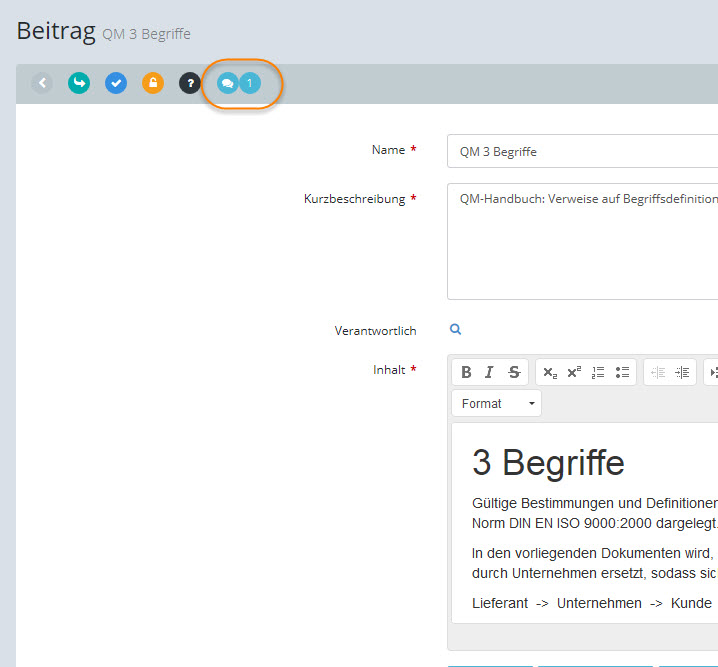
Task: Click the comment count badge showing 1
Action: pyautogui.click(x=250, y=84)
